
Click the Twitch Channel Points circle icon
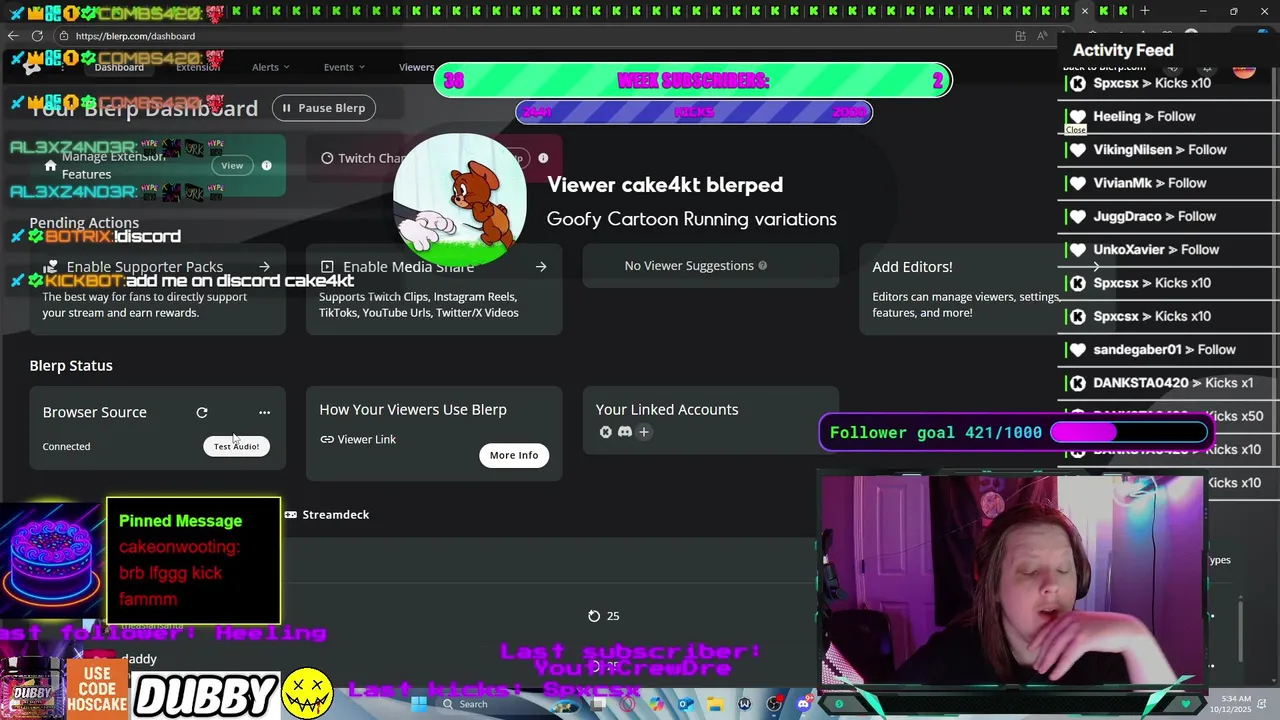(x=327, y=158)
